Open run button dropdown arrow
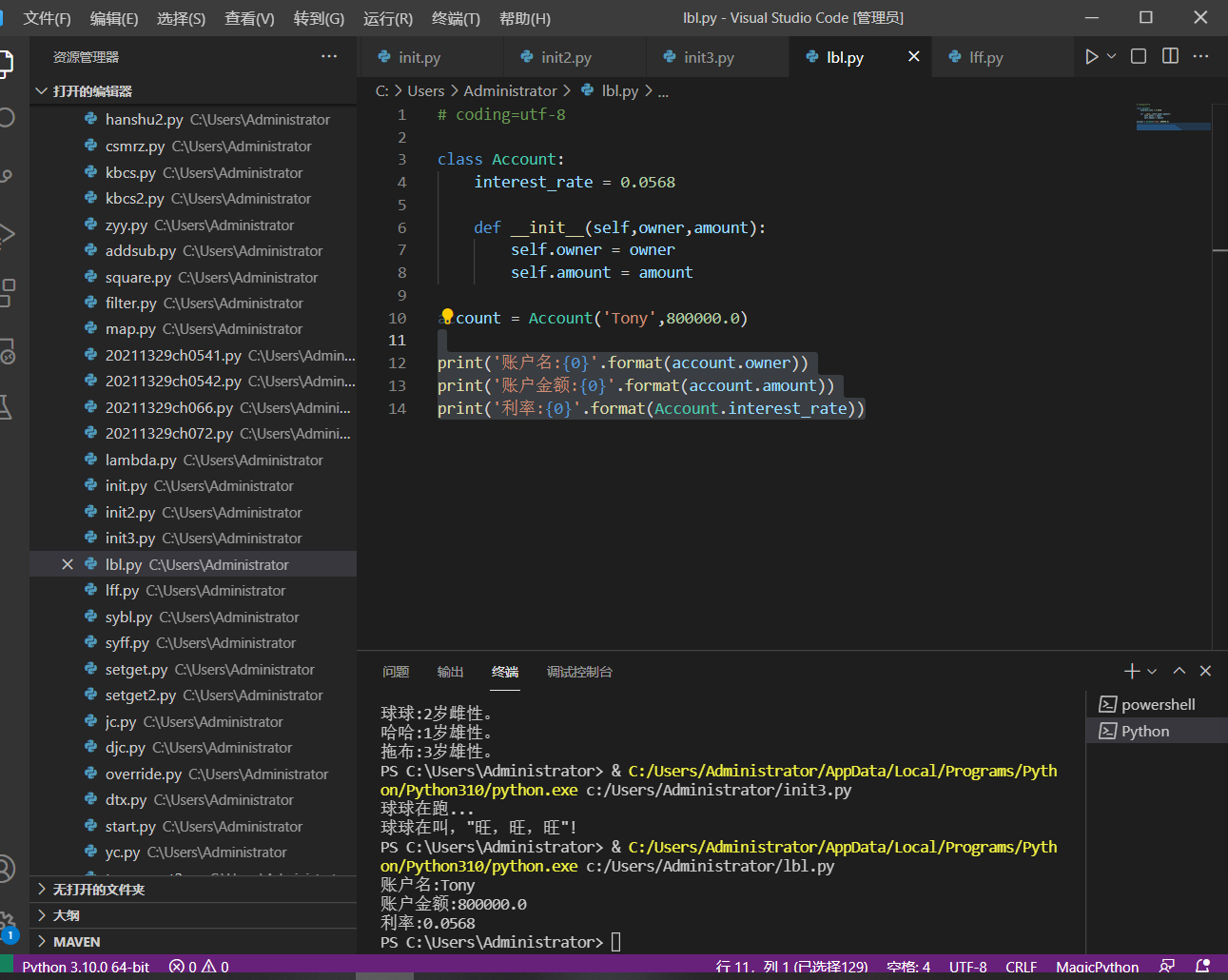The width and height of the screenshot is (1228, 980). (x=1111, y=57)
